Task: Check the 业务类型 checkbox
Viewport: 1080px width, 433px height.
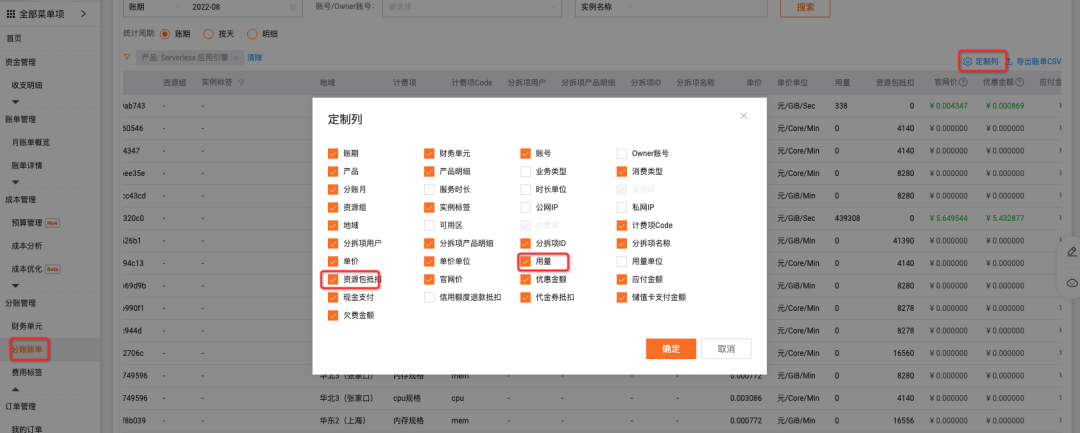Action: tap(526, 171)
